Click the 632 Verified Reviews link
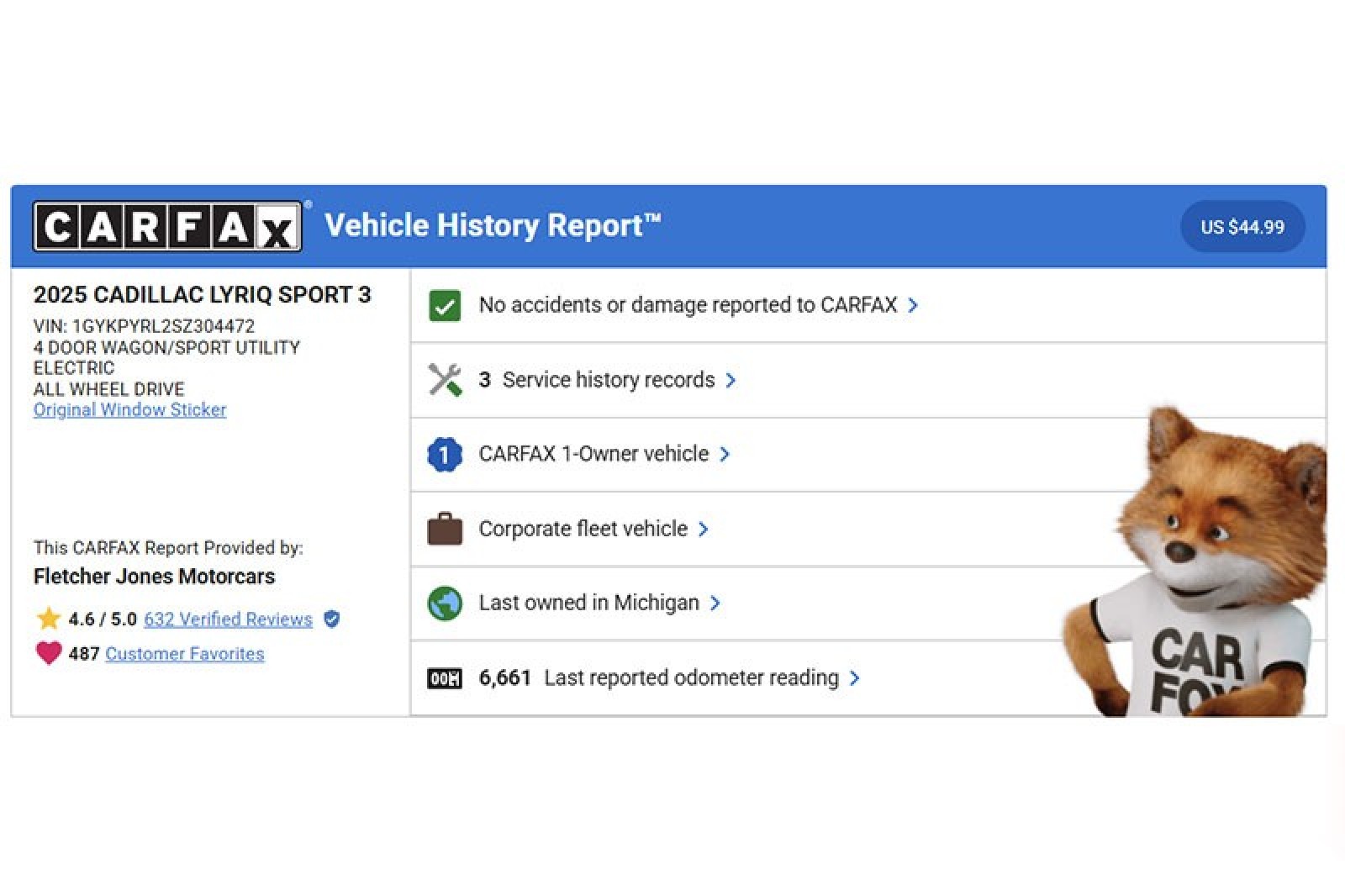This screenshot has height=896, width=1345. point(227,619)
